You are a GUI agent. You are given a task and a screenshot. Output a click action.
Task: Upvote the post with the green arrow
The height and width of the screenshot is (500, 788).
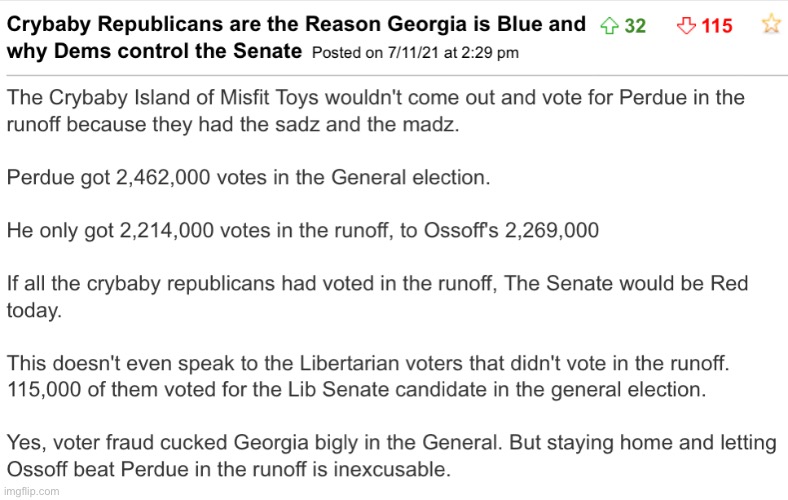click(609, 25)
